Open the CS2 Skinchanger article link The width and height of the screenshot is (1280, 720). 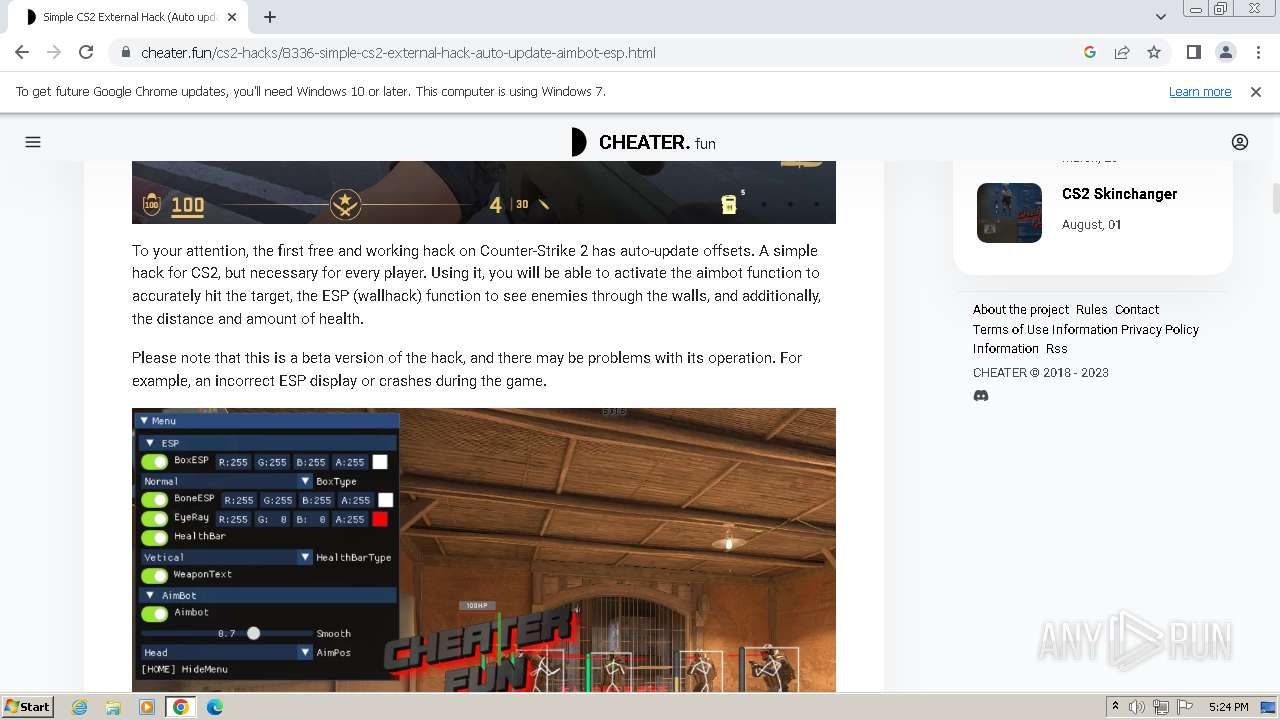[1119, 194]
